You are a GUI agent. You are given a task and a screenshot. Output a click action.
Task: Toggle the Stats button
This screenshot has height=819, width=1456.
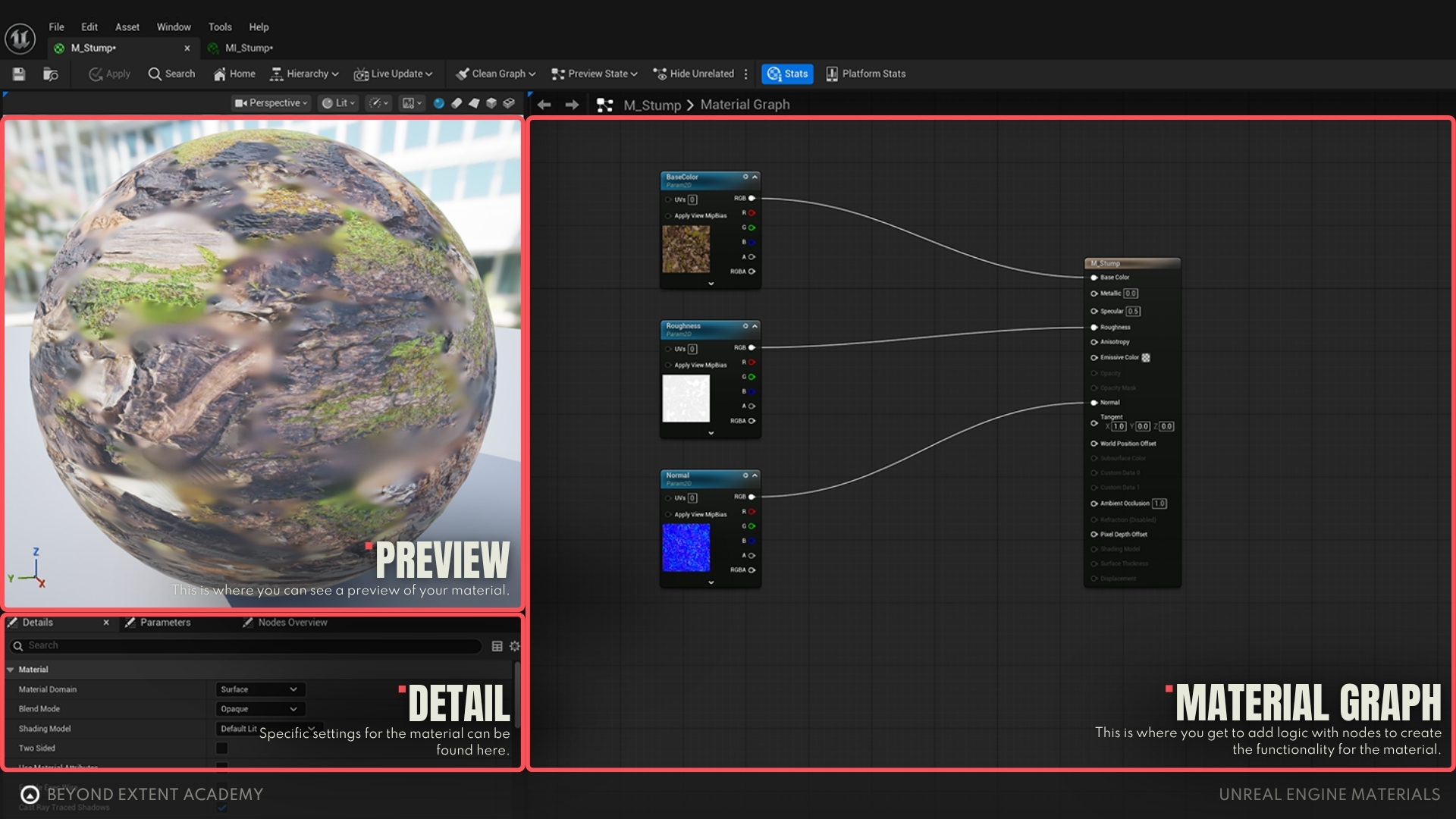[x=787, y=74]
